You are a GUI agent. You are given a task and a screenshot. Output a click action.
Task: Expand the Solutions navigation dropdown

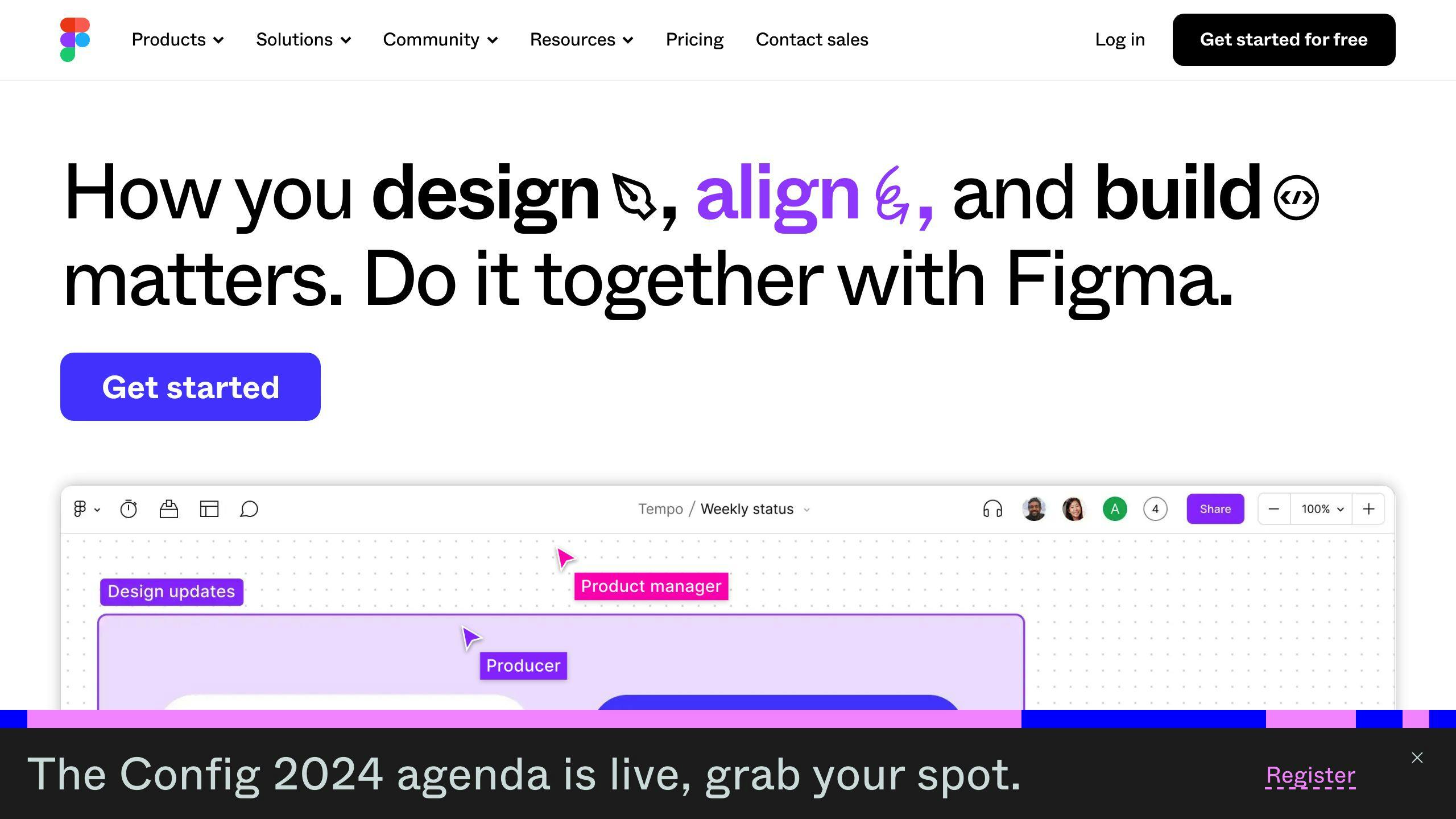pos(304,39)
